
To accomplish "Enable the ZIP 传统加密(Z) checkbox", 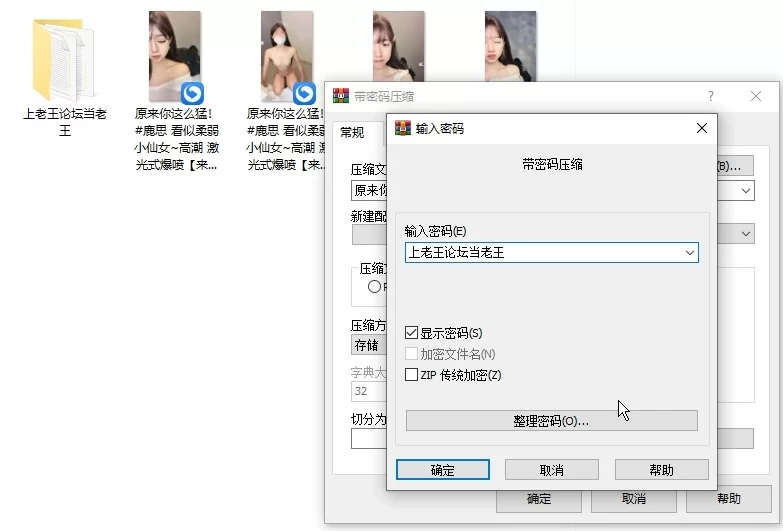I will [412, 375].
